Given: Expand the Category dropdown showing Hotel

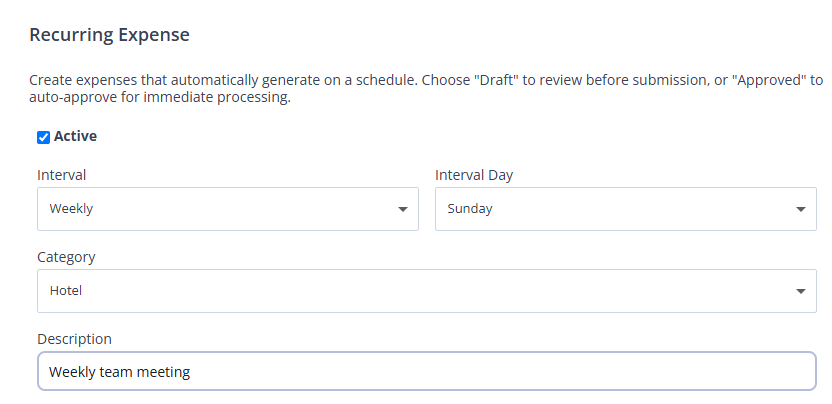Looking at the screenshot, I should [x=427, y=291].
